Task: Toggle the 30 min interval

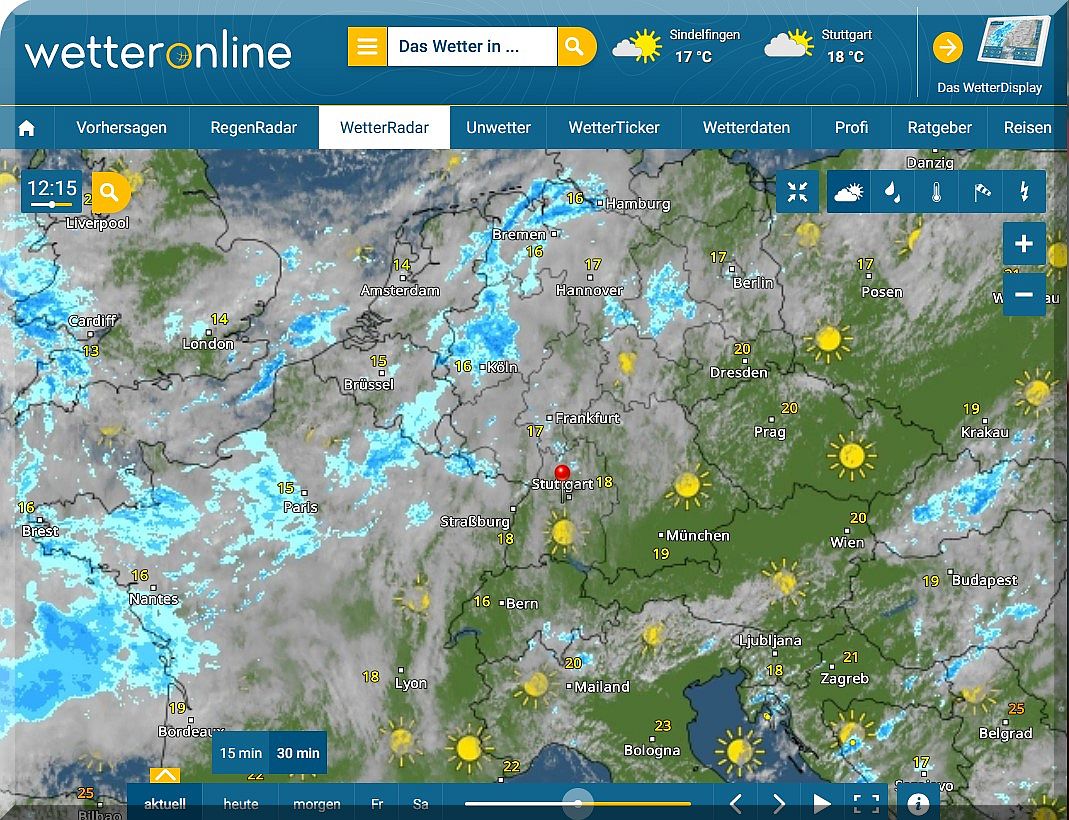Action: [x=298, y=753]
